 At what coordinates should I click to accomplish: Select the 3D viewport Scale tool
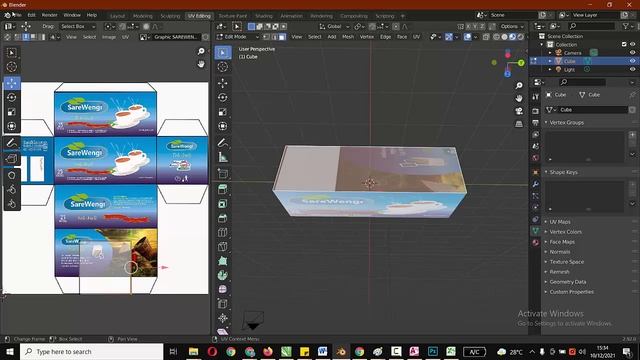[x=222, y=112]
